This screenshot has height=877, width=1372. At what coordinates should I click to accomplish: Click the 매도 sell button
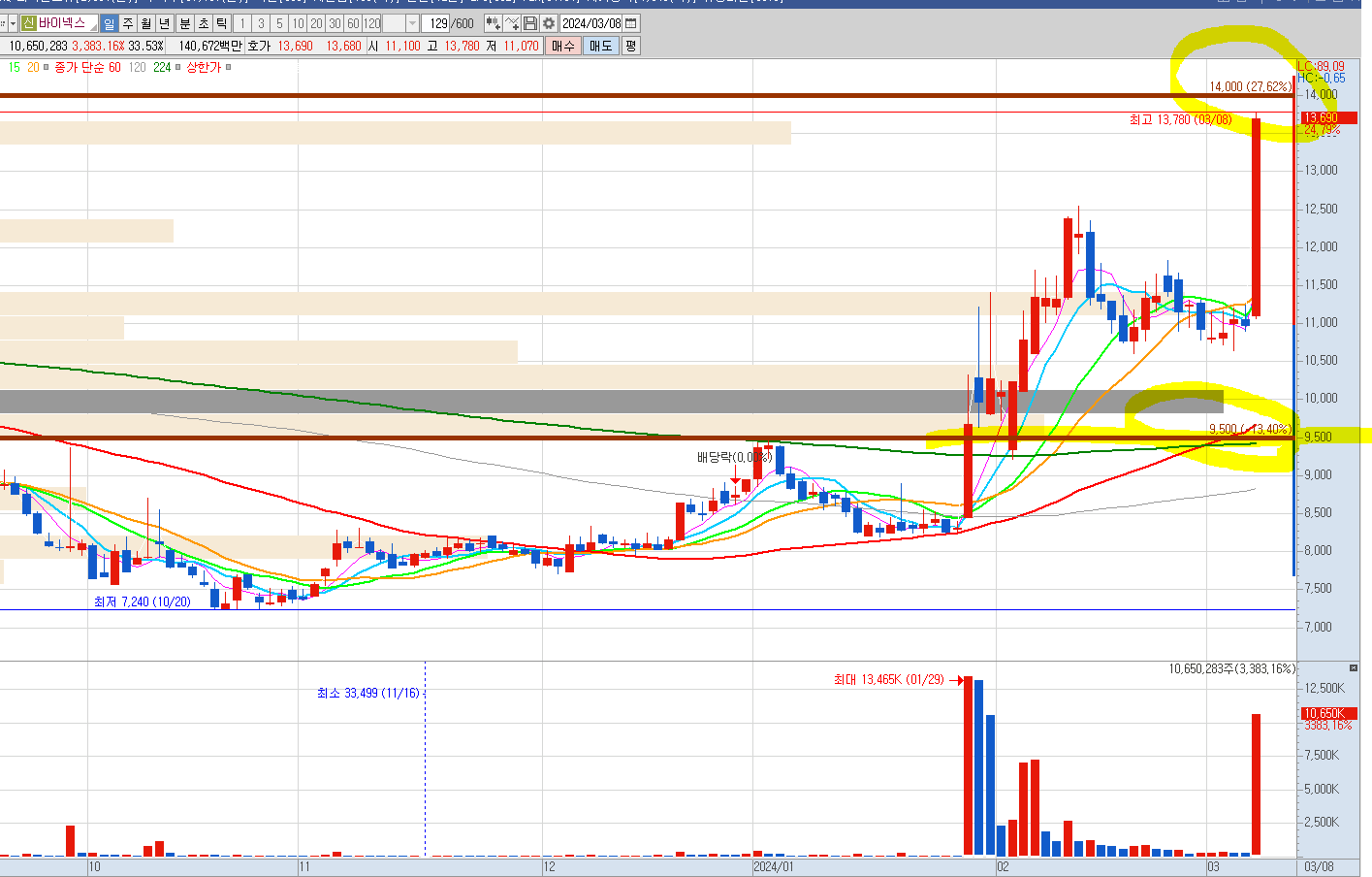[601, 46]
